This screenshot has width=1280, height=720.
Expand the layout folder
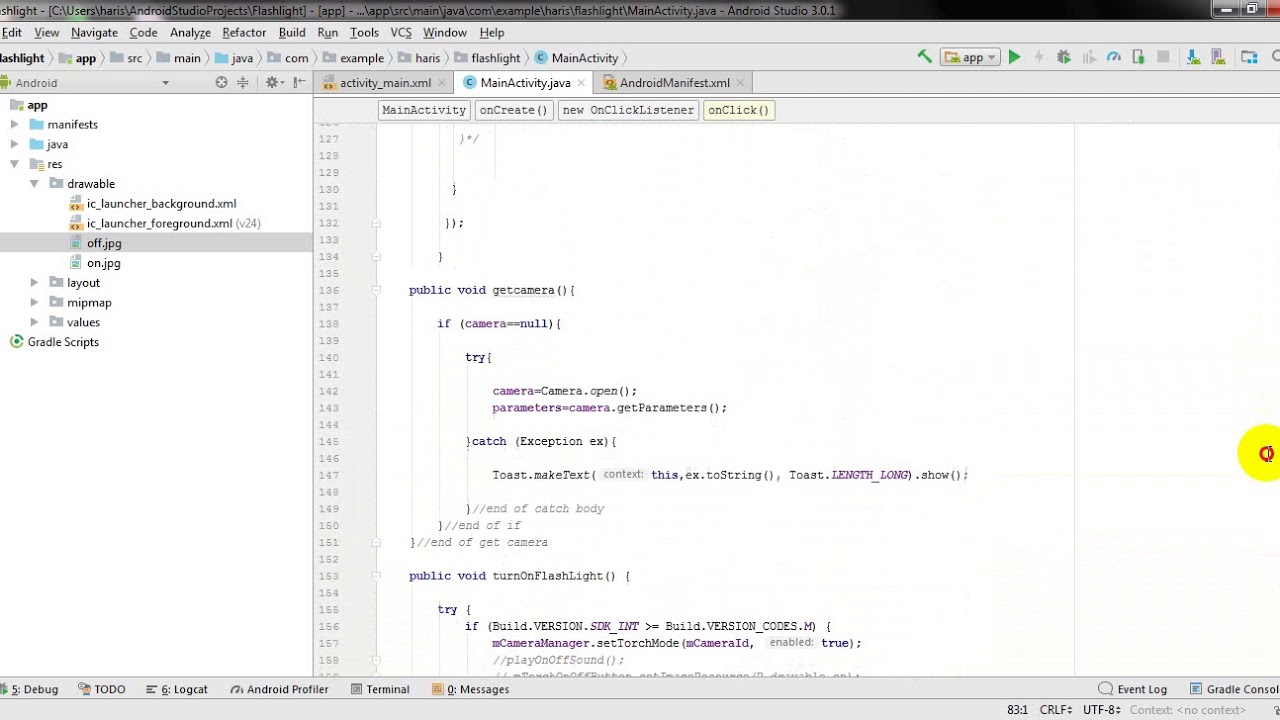[x=34, y=283]
